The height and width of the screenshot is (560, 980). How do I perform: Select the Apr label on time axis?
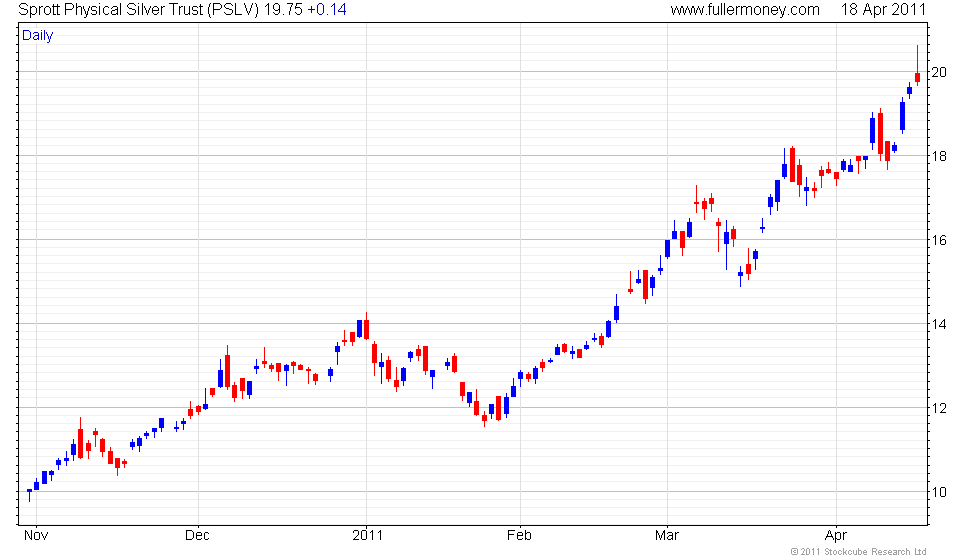tap(836, 535)
